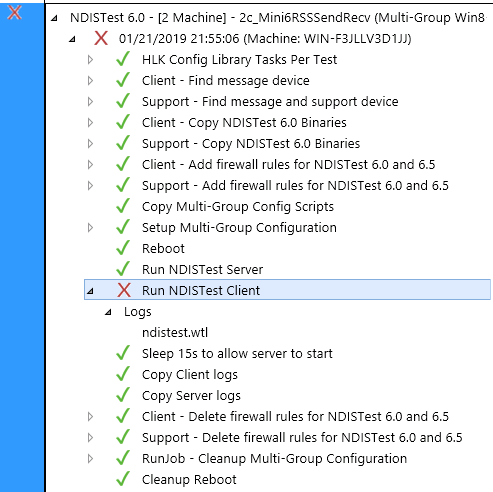
Task: Expand Client - Copy NDISTest 6.0 Binaries
Action: pyautogui.click(x=90, y=123)
